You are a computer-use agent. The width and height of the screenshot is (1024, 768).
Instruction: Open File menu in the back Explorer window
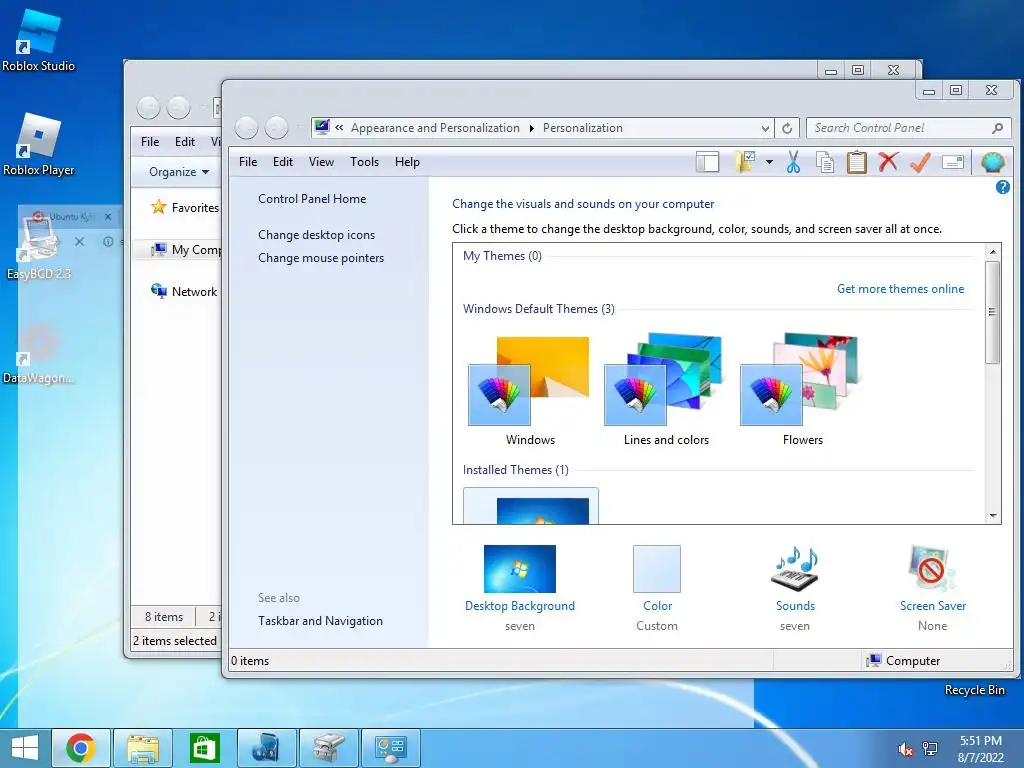pyautogui.click(x=150, y=142)
